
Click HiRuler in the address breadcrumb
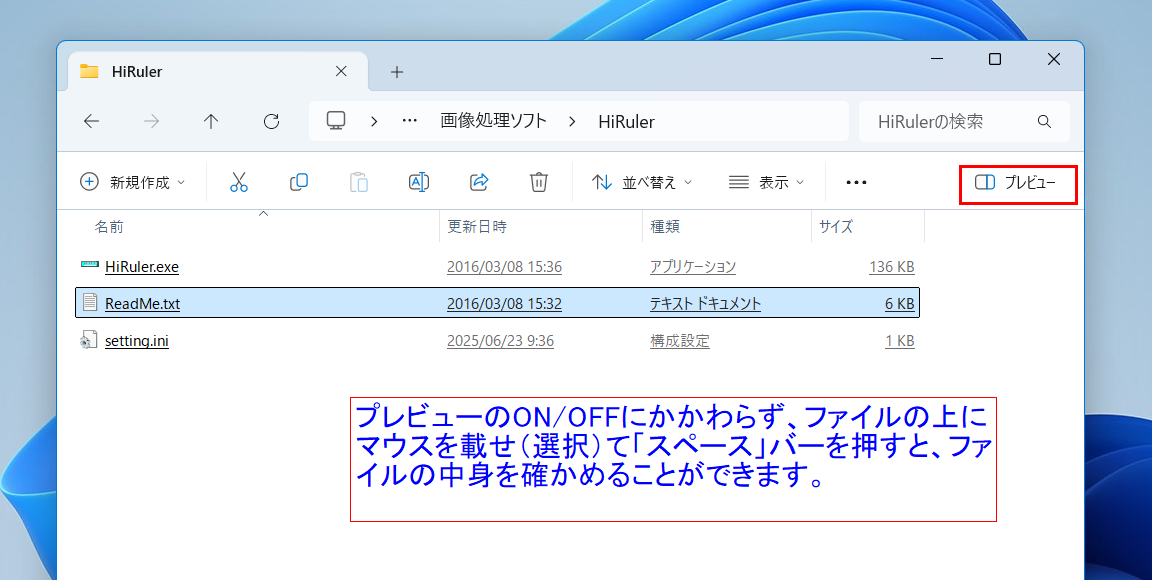[627, 122]
